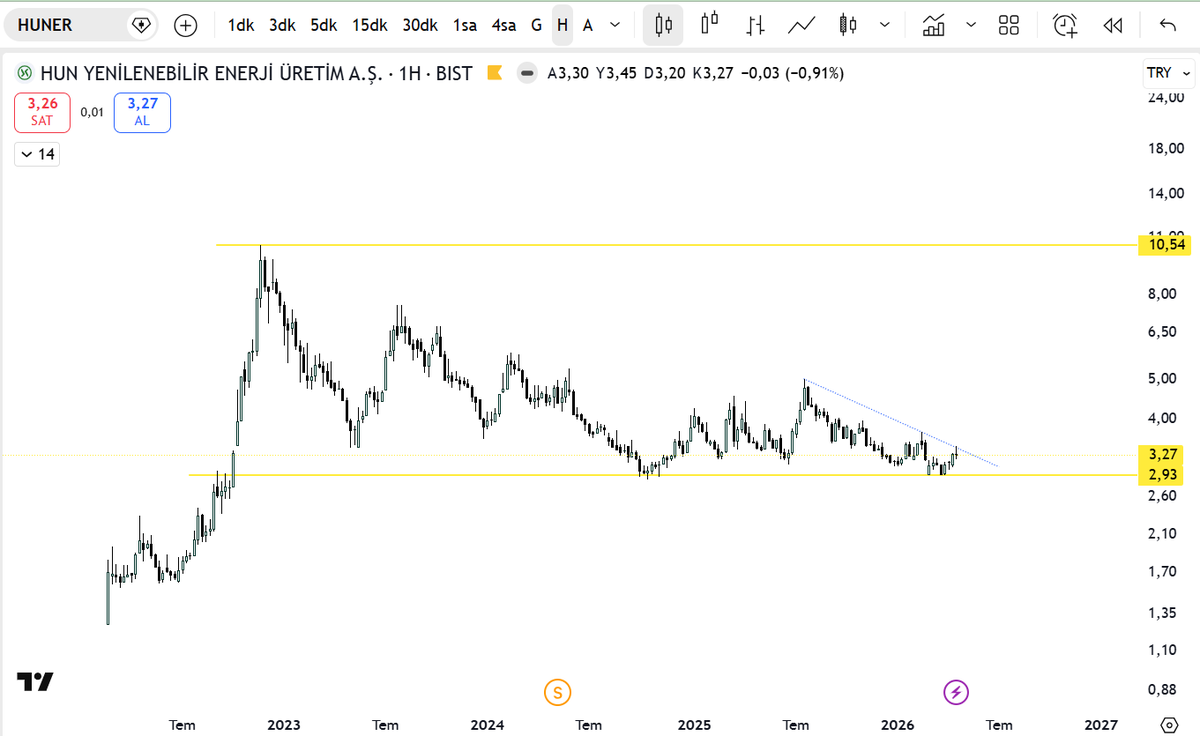Click the TradingView logo
Image resolution: width=1200 pixels, height=736 pixels.
[x=35, y=682]
